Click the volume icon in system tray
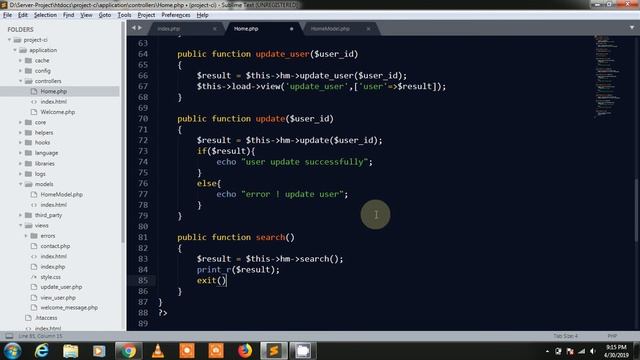640x360 pixels. tap(593, 351)
